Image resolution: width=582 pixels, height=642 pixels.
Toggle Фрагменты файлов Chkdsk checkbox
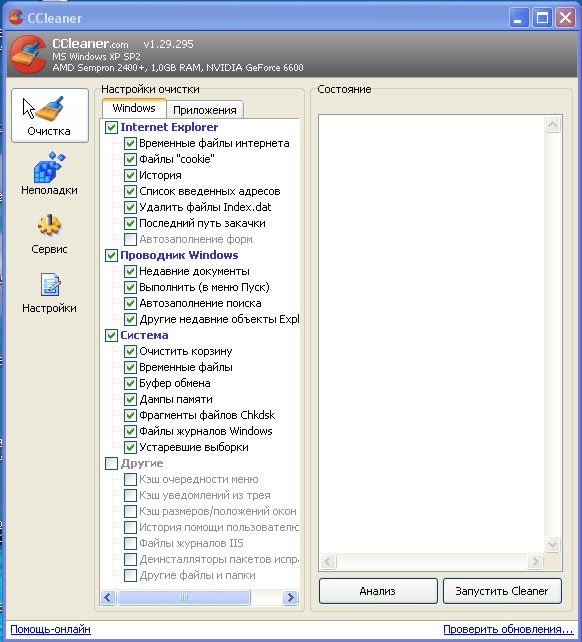[130, 415]
